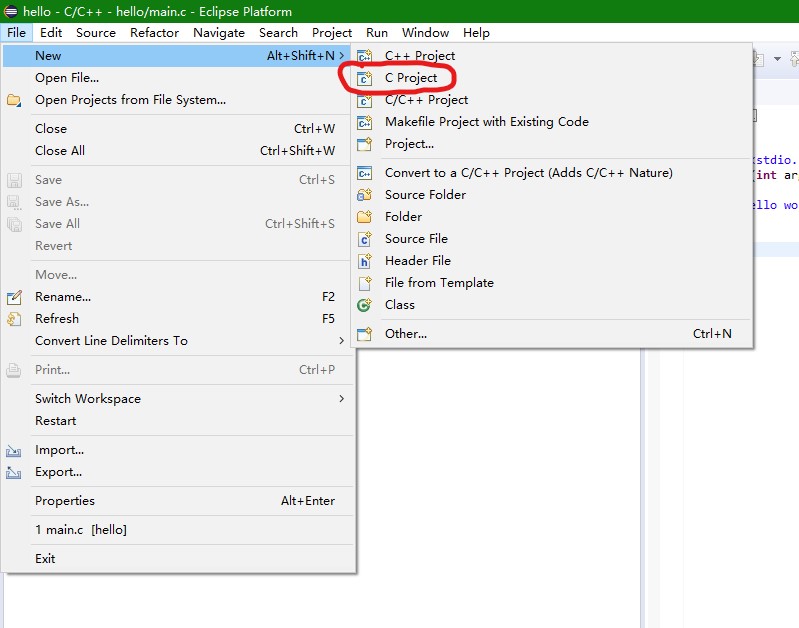Select Source File label in New submenu
The height and width of the screenshot is (628, 799).
(416, 239)
